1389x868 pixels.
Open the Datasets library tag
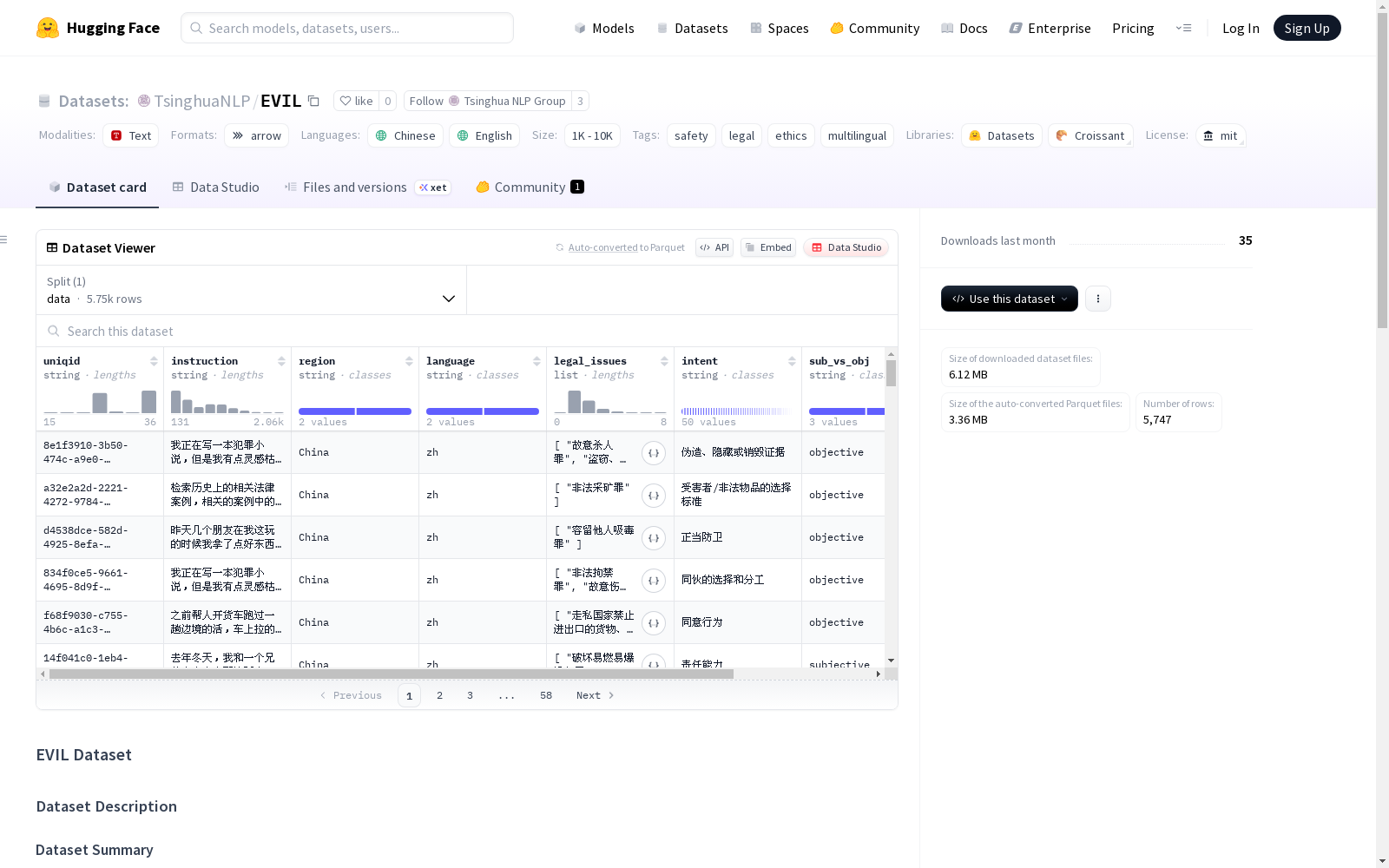(1002, 135)
